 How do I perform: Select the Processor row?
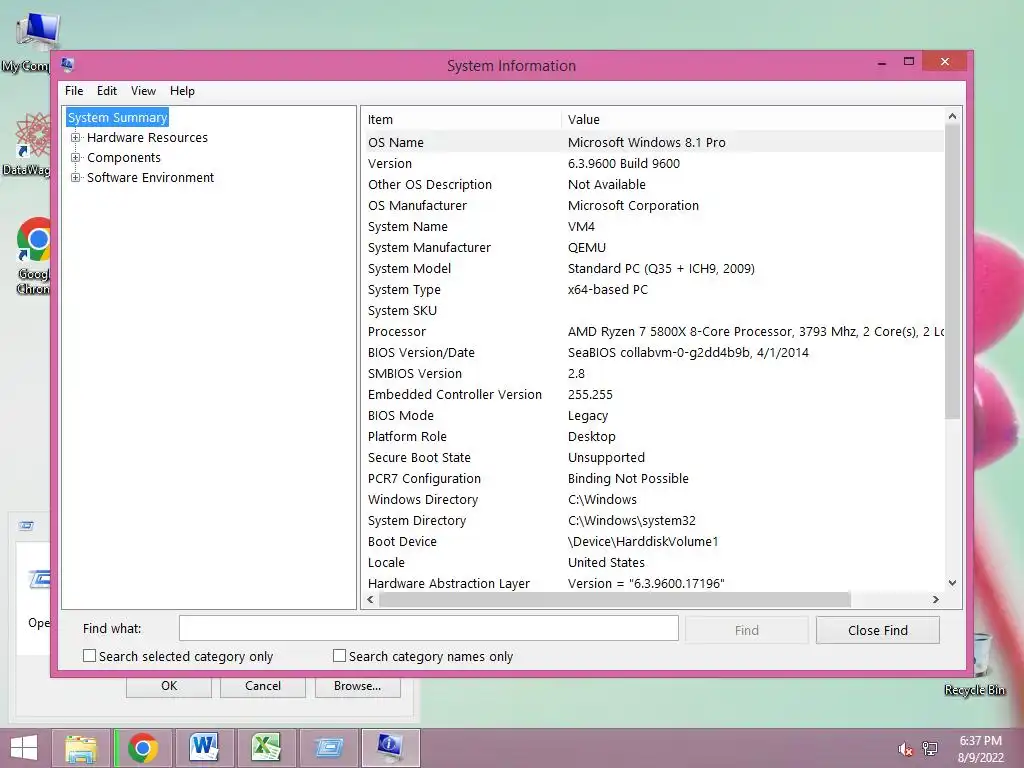click(x=653, y=331)
